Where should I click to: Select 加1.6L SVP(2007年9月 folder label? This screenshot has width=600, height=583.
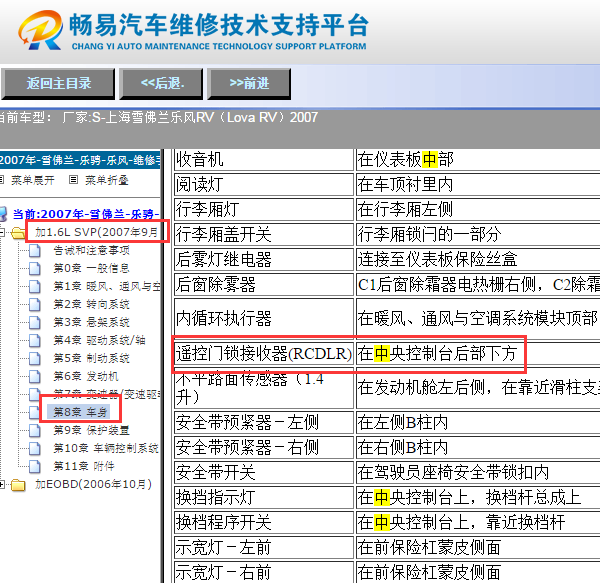click(96, 232)
